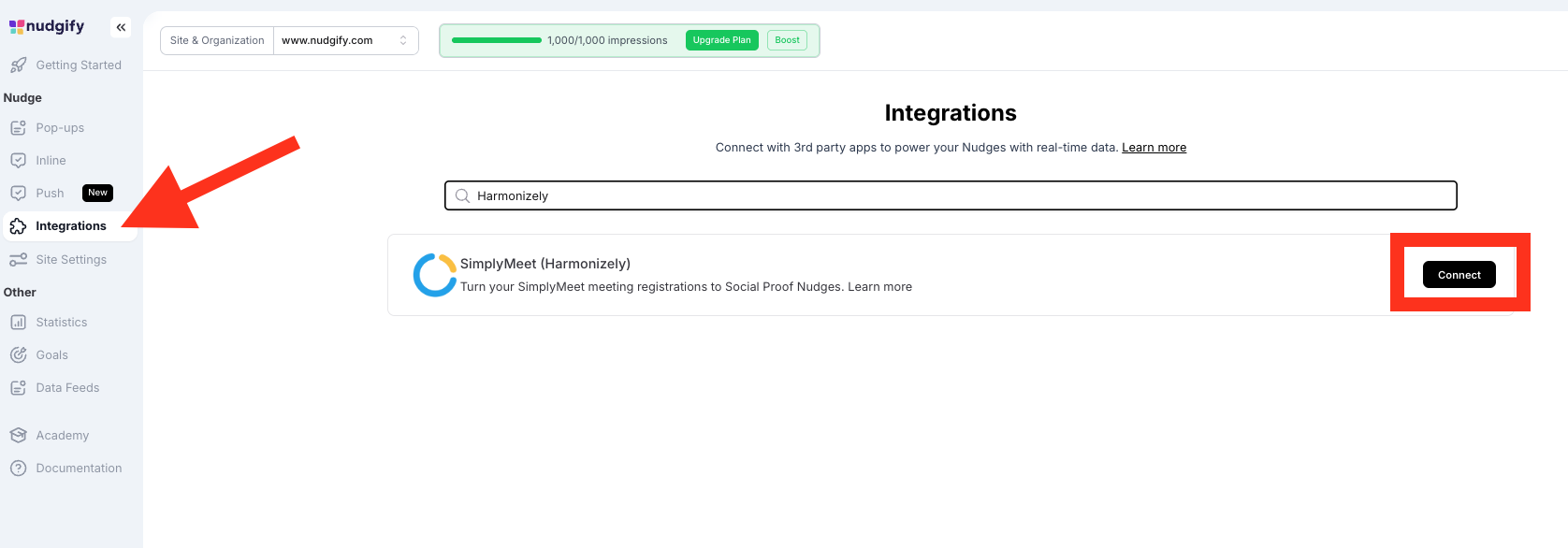Viewport: 1568px width, 548px height.
Task: Connect SimplyMeet (Harmonizely) integration
Action: pos(1459,275)
